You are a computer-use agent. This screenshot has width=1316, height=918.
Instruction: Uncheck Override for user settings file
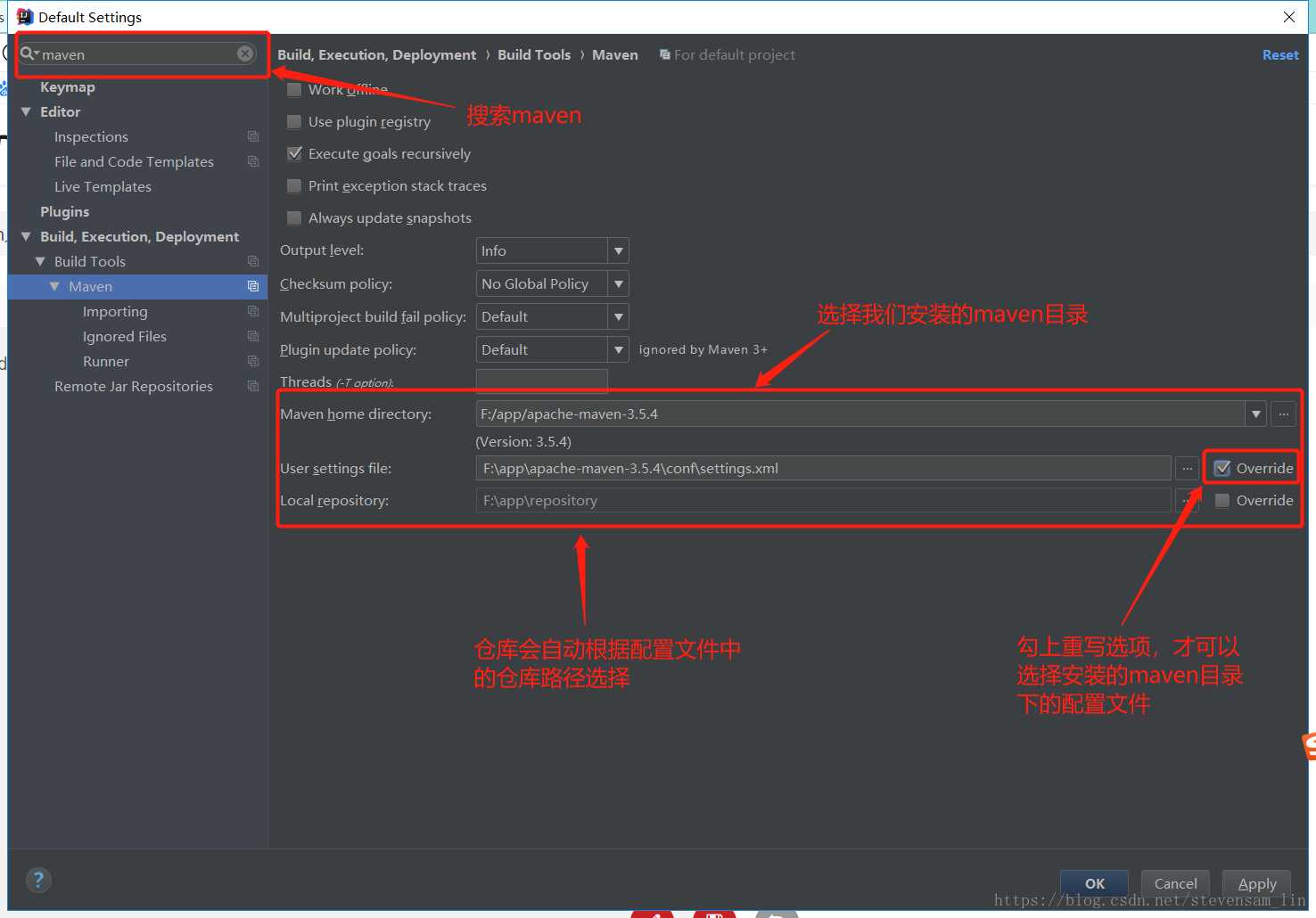(x=1222, y=468)
